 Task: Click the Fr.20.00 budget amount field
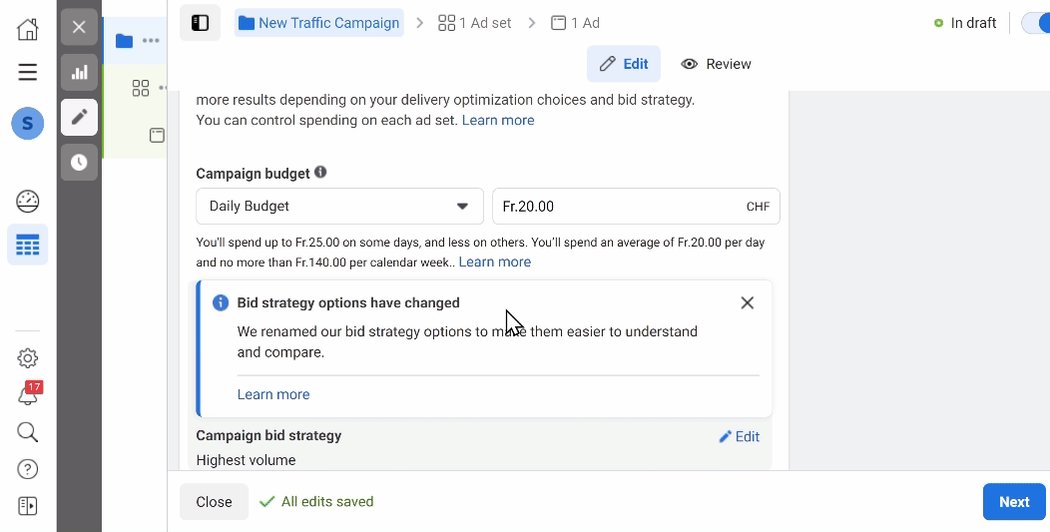click(636, 206)
